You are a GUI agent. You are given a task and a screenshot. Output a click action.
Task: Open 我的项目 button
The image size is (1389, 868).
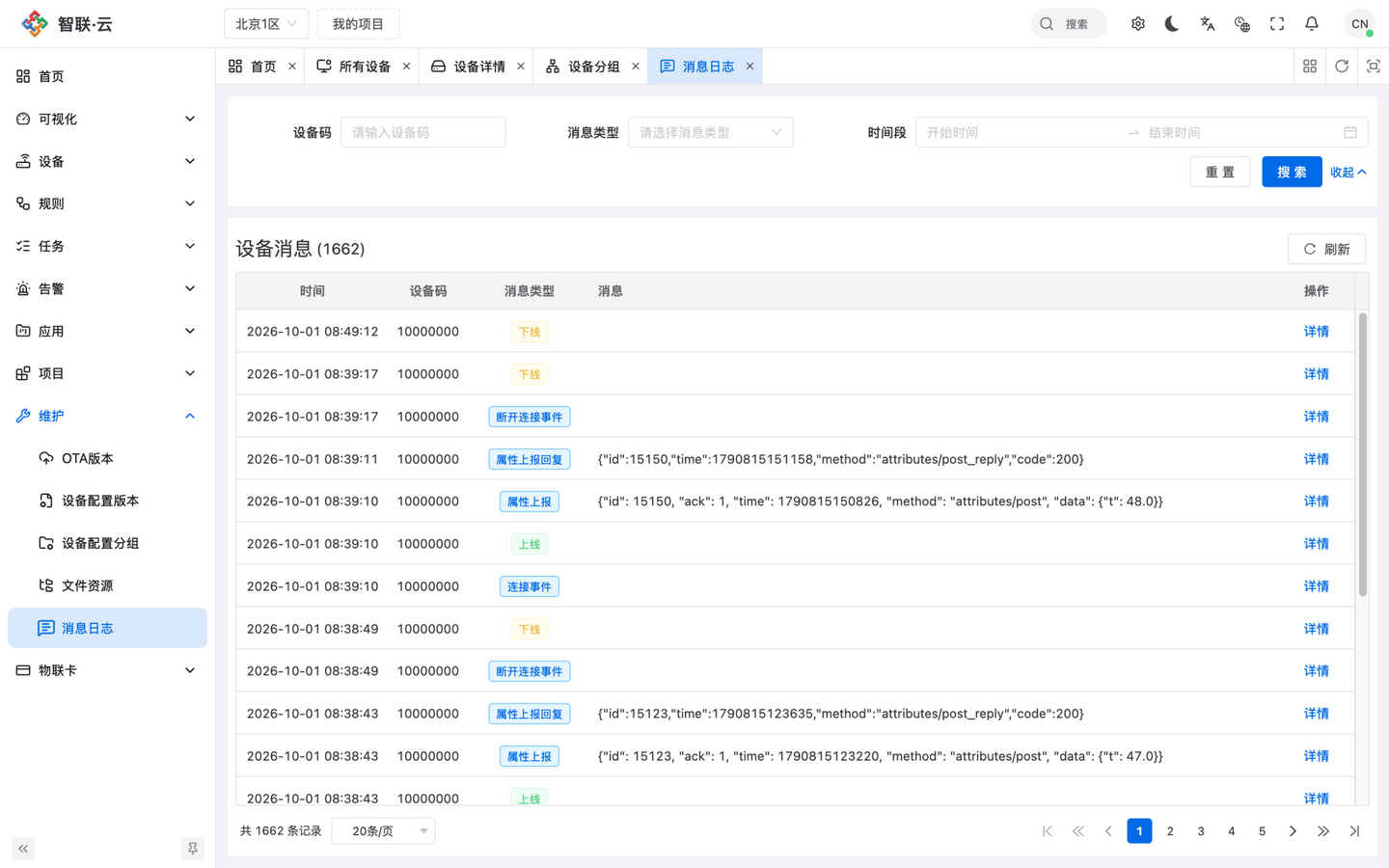tap(358, 24)
